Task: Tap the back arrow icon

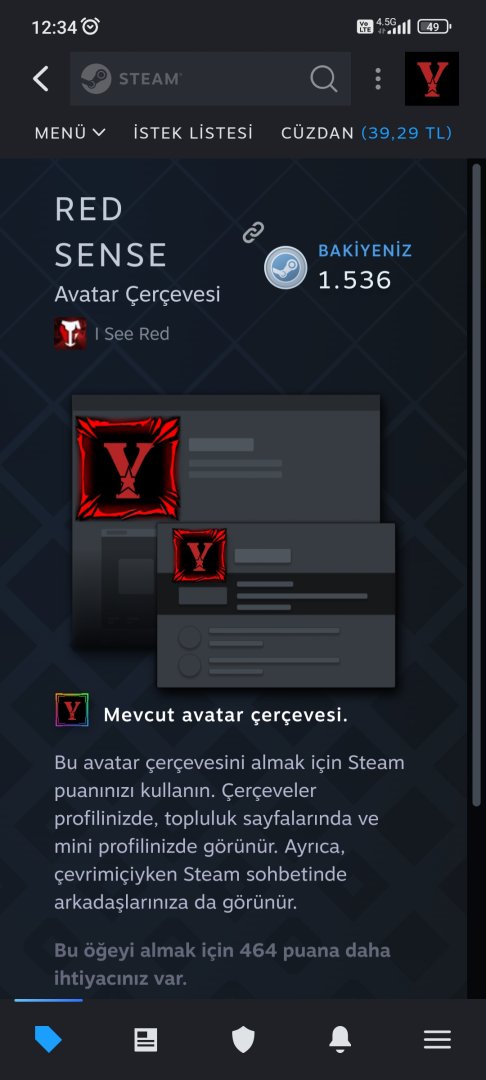Action: [41, 79]
